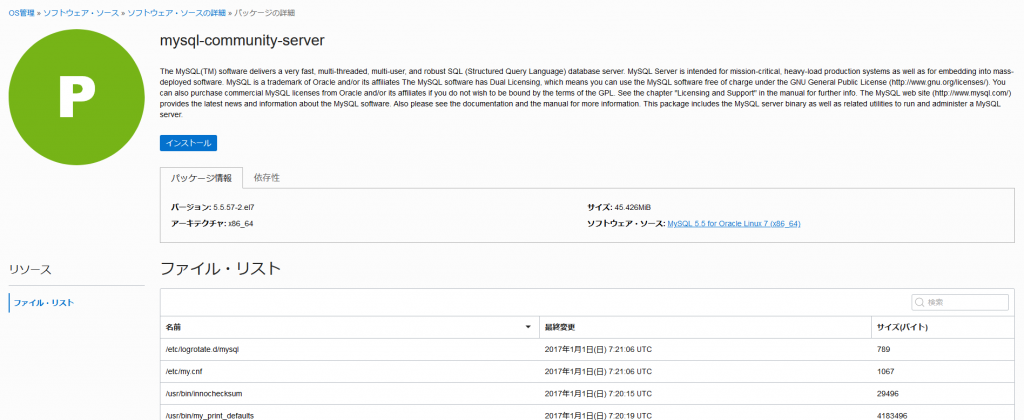The height and width of the screenshot is (420, 1024).
Task: Click the ファイル・リスト section heading
Action: coord(221,268)
